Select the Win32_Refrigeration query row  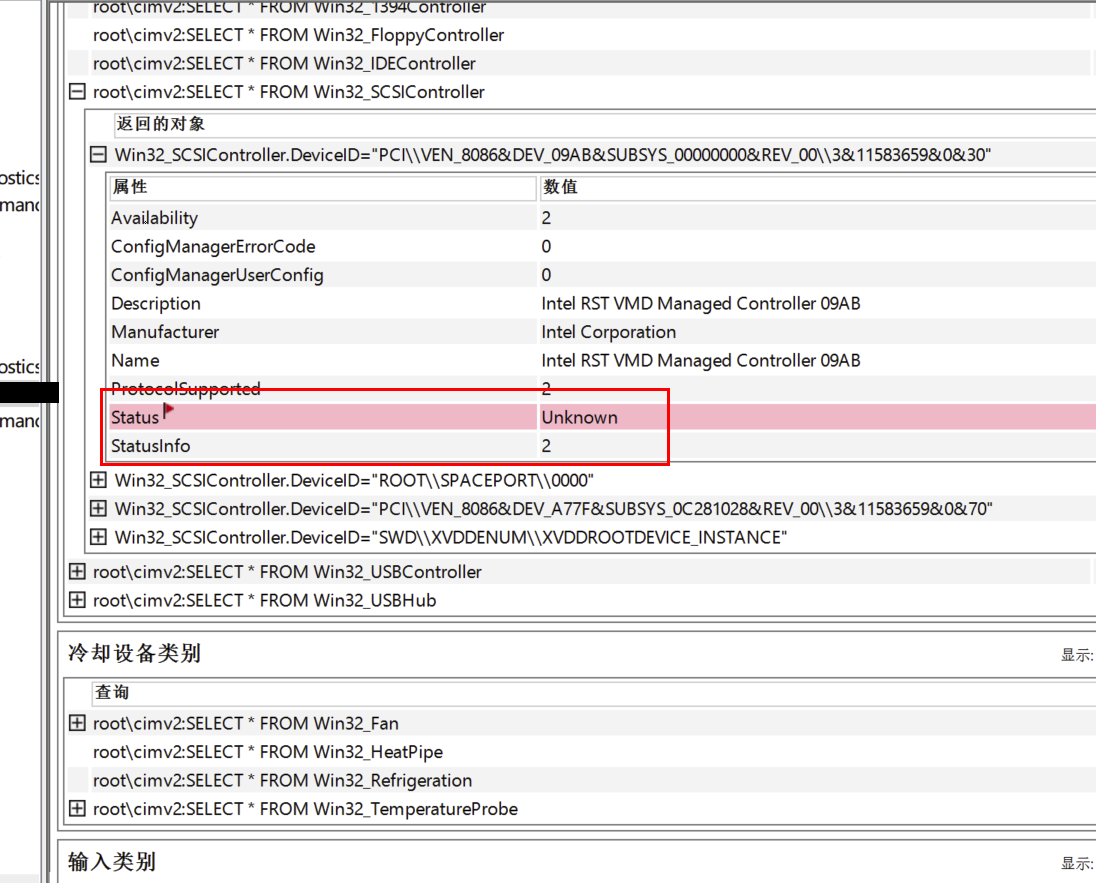[282, 780]
